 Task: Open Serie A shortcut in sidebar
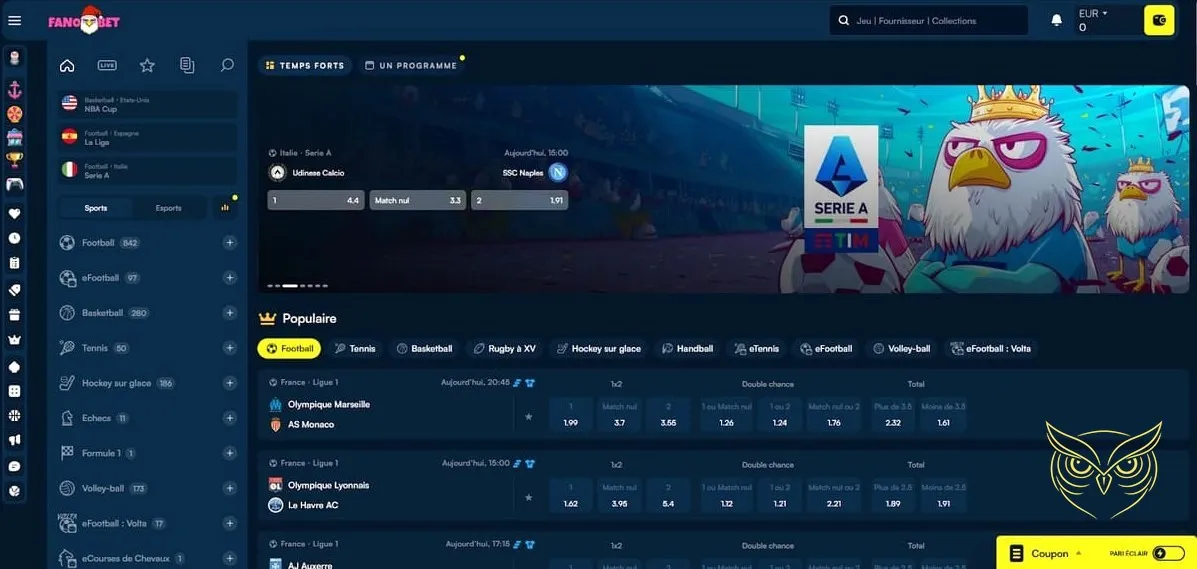pyautogui.click(x=147, y=170)
